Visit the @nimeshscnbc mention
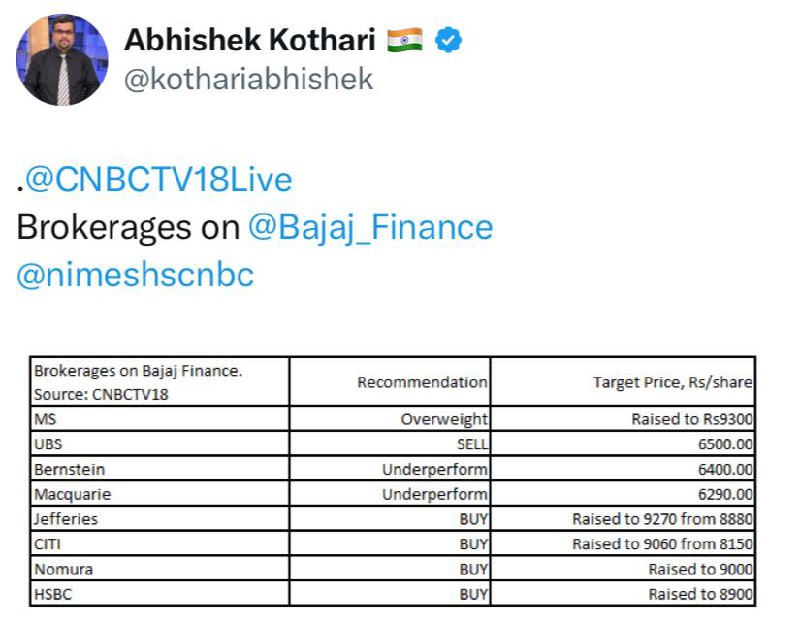The width and height of the screenshot is (800, 624). tap(135, 275)
